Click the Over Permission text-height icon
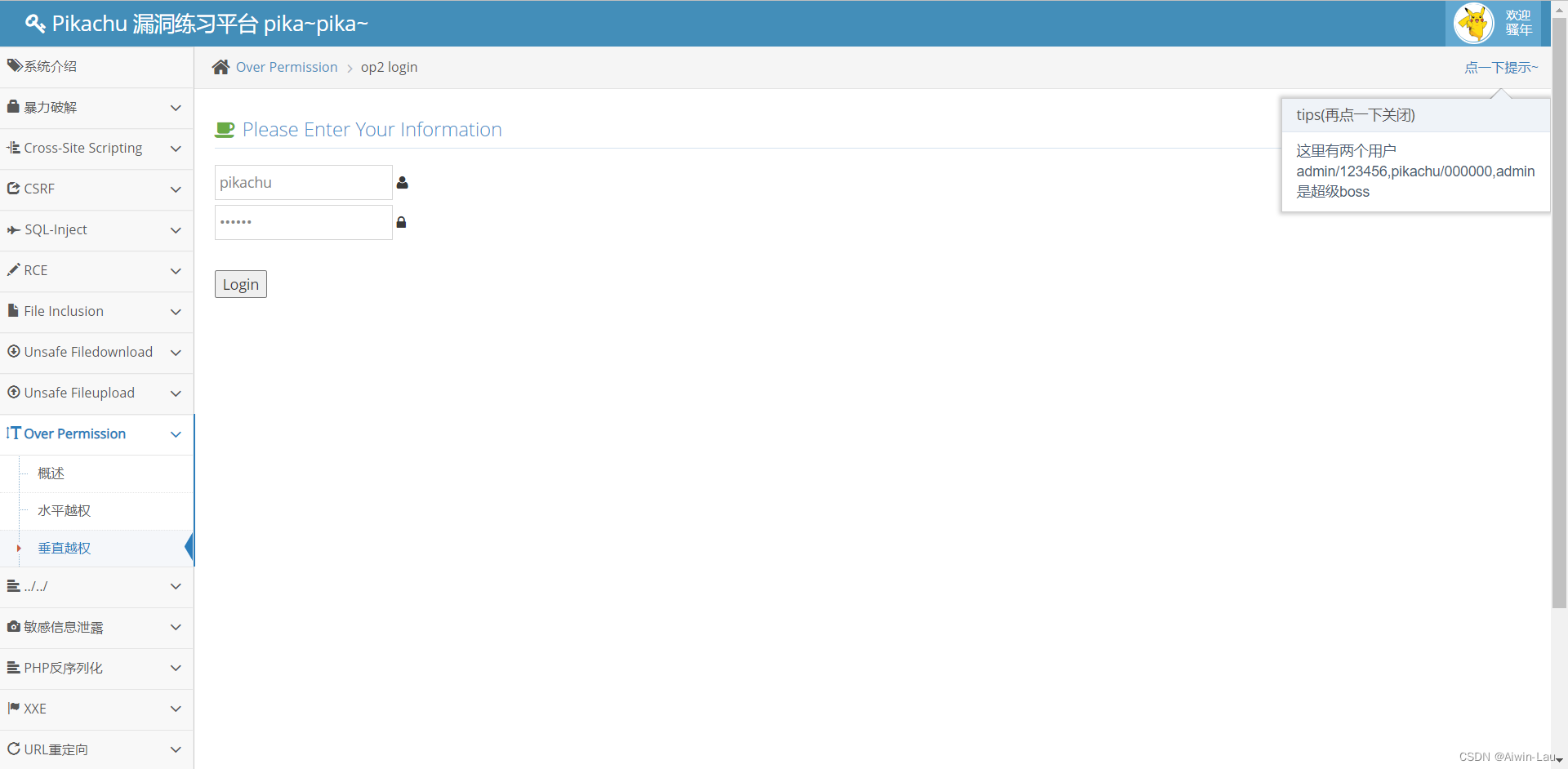The image size is (1568, 769). (13, 433)
